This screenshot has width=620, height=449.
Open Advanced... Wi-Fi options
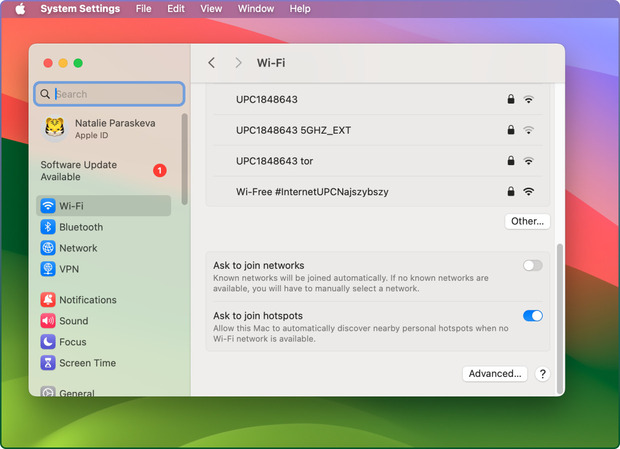point(495,374)
